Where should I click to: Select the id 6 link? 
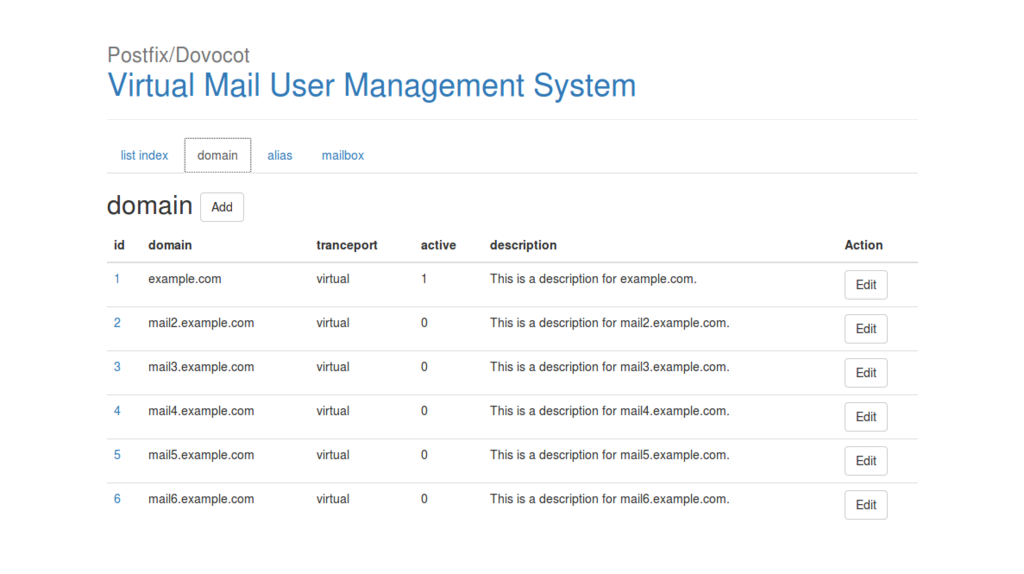(x=117, y=499)
